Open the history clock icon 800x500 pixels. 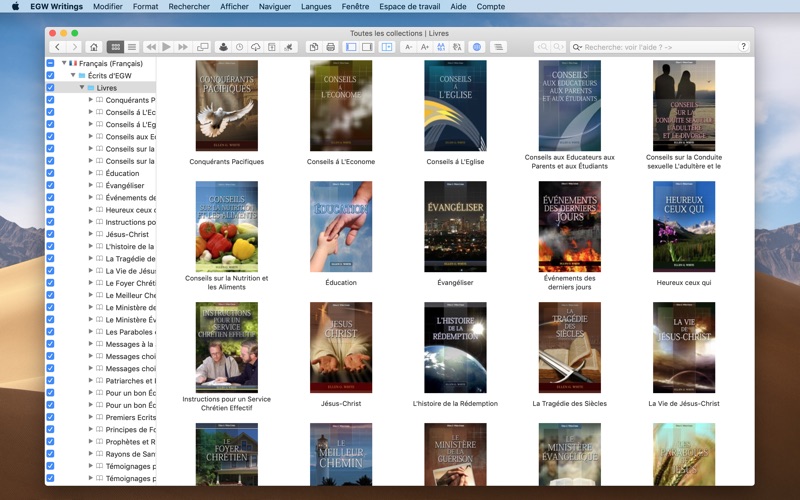click(x=239, y=47)
